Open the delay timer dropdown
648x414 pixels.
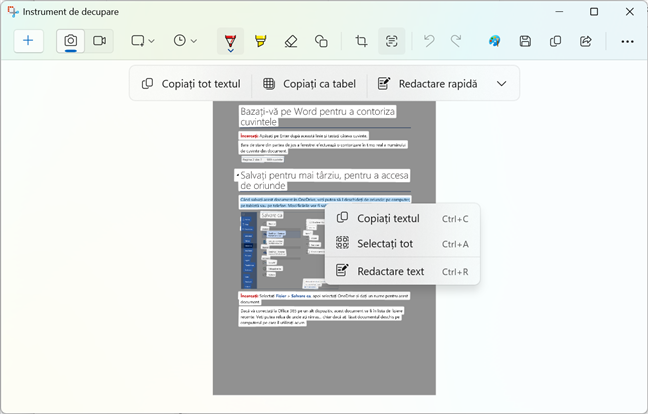[185, 41]
